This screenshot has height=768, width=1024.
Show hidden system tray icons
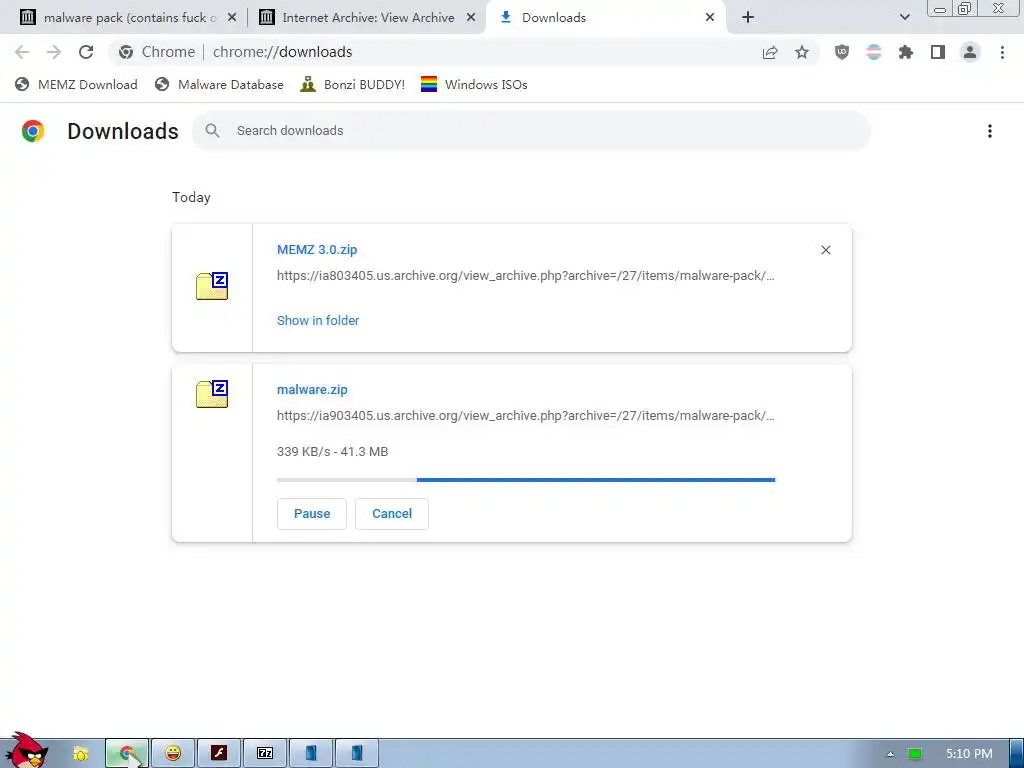[889, 754]
